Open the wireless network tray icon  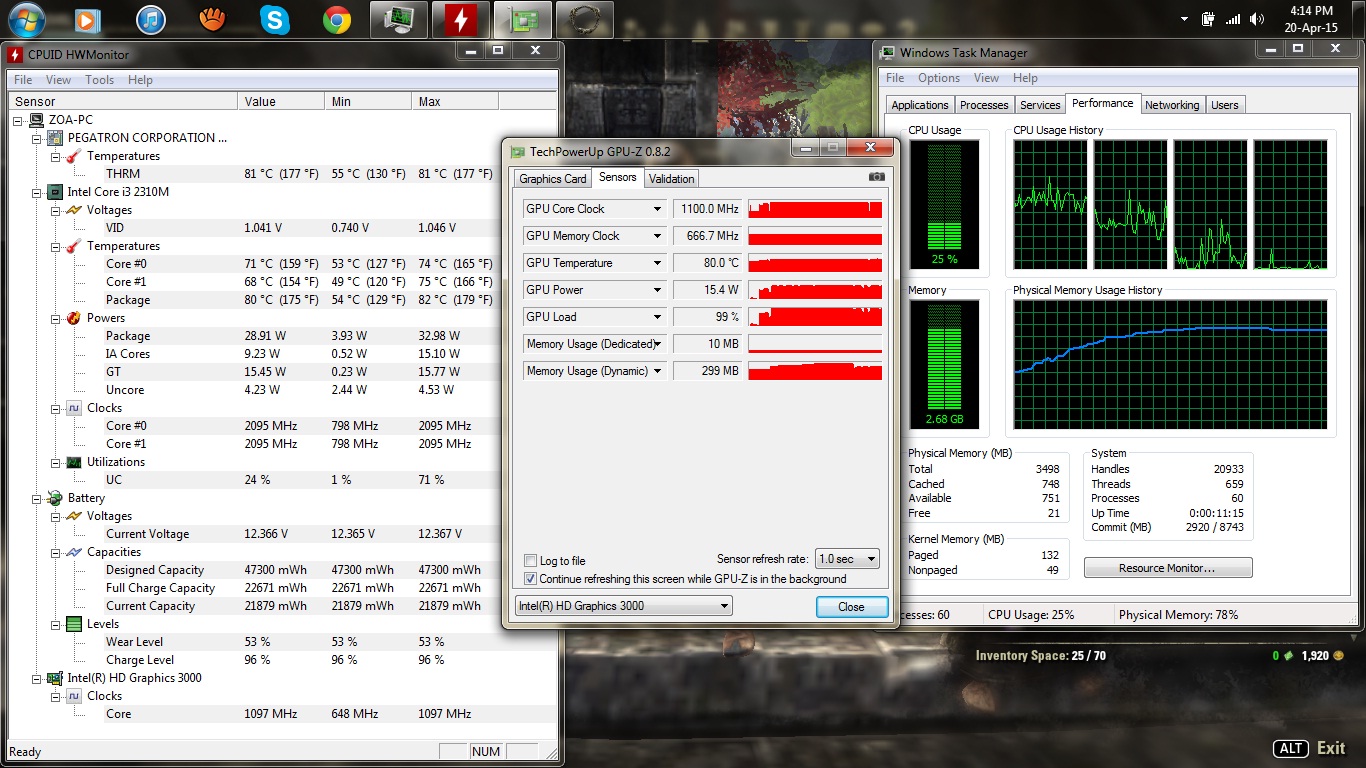pos(1233,19)
